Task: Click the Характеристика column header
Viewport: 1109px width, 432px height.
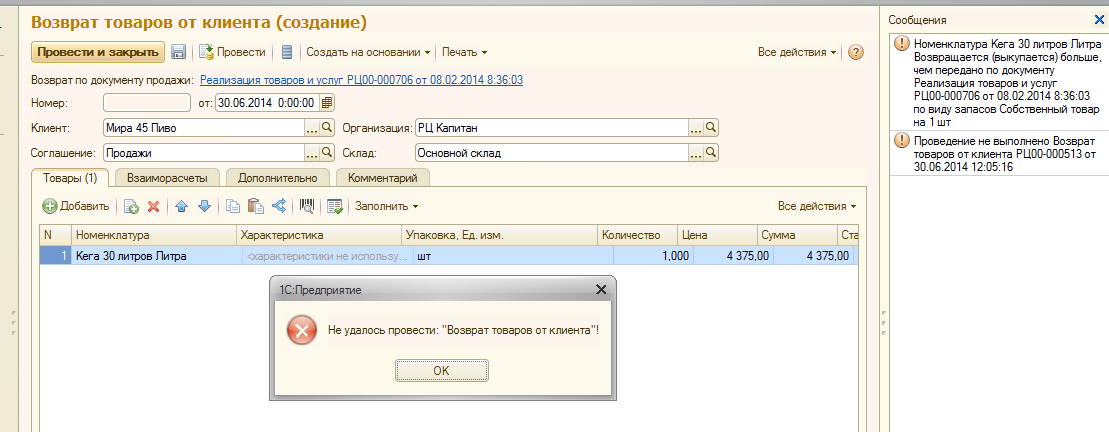Action: coord(319,235)
